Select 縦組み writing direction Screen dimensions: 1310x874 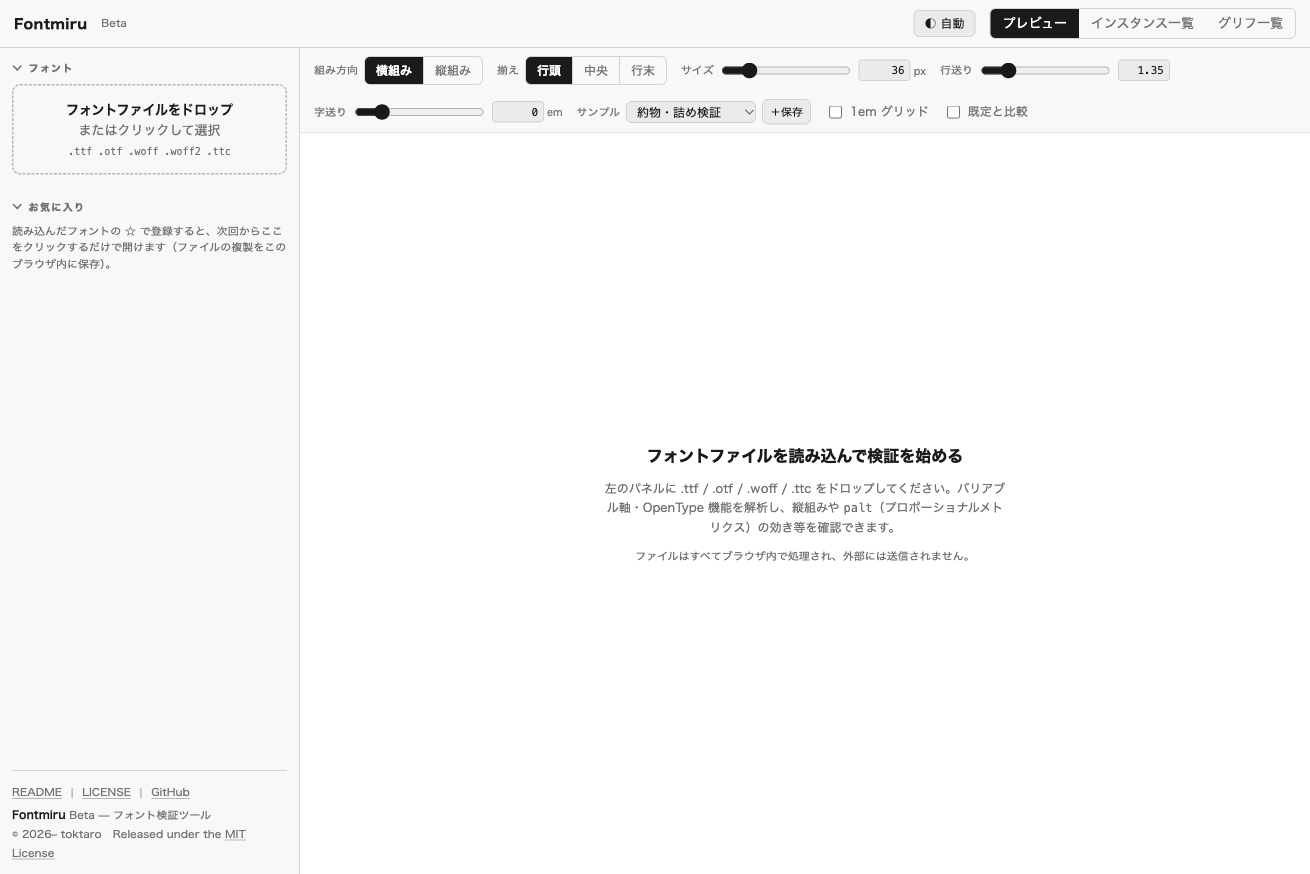tap(453, 70)
